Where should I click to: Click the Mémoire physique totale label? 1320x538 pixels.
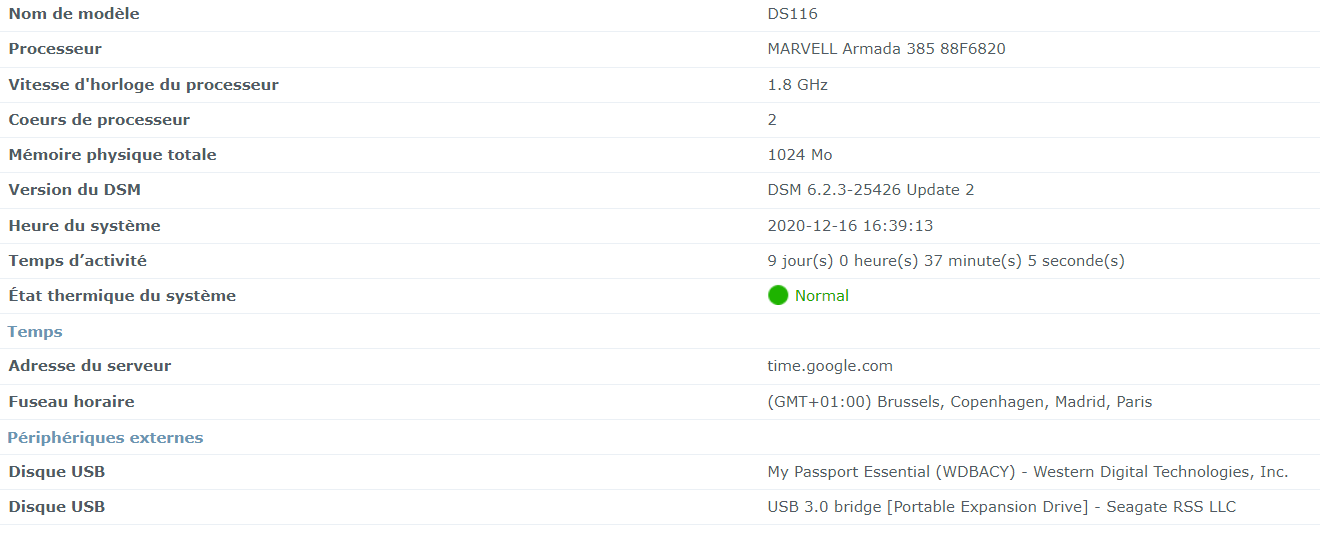(x=112, y=155)
